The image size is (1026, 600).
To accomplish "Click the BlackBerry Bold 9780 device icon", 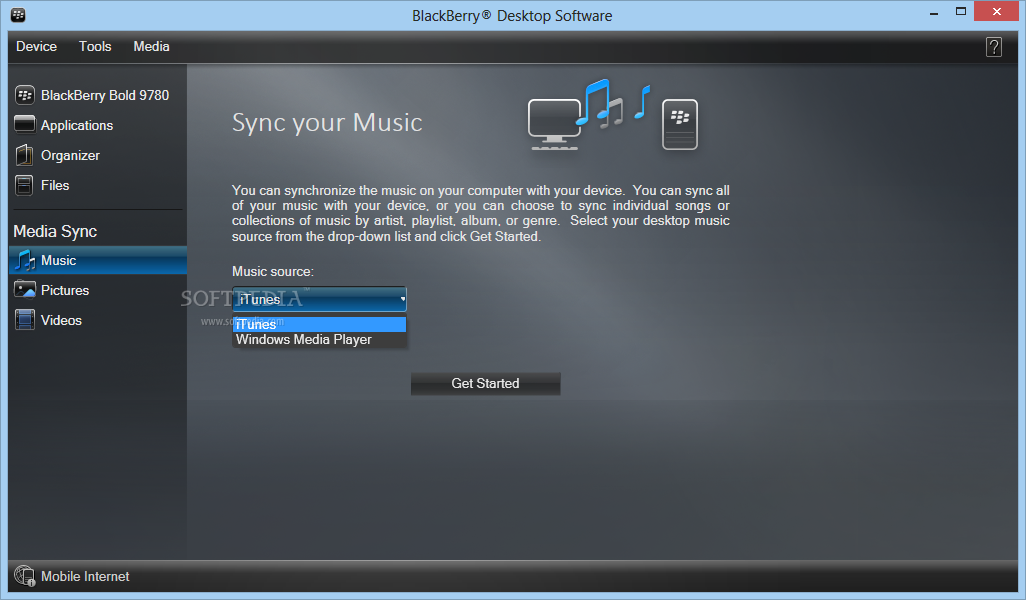I will pyautogui.click(x=25, y=96).
